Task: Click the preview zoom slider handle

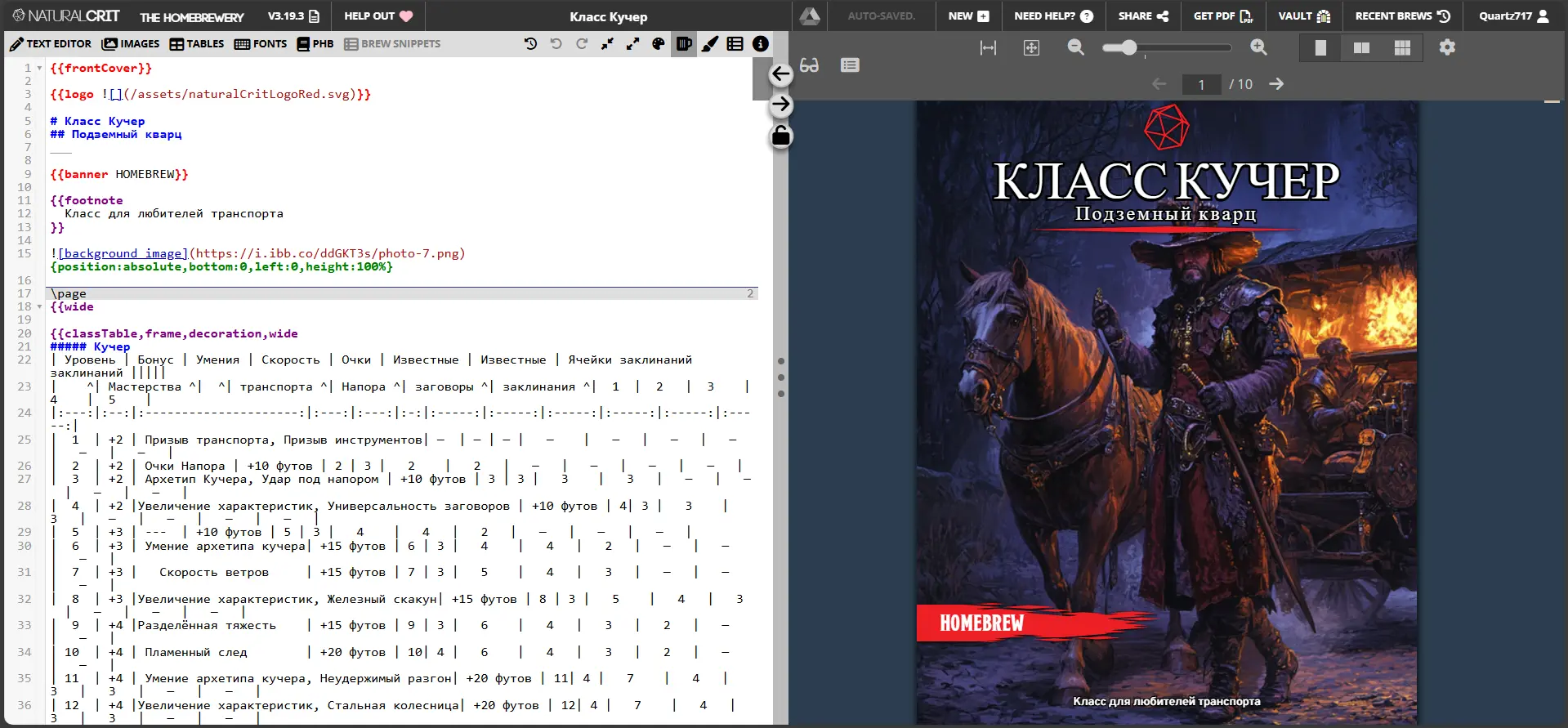Action: tap(1129, 48)
